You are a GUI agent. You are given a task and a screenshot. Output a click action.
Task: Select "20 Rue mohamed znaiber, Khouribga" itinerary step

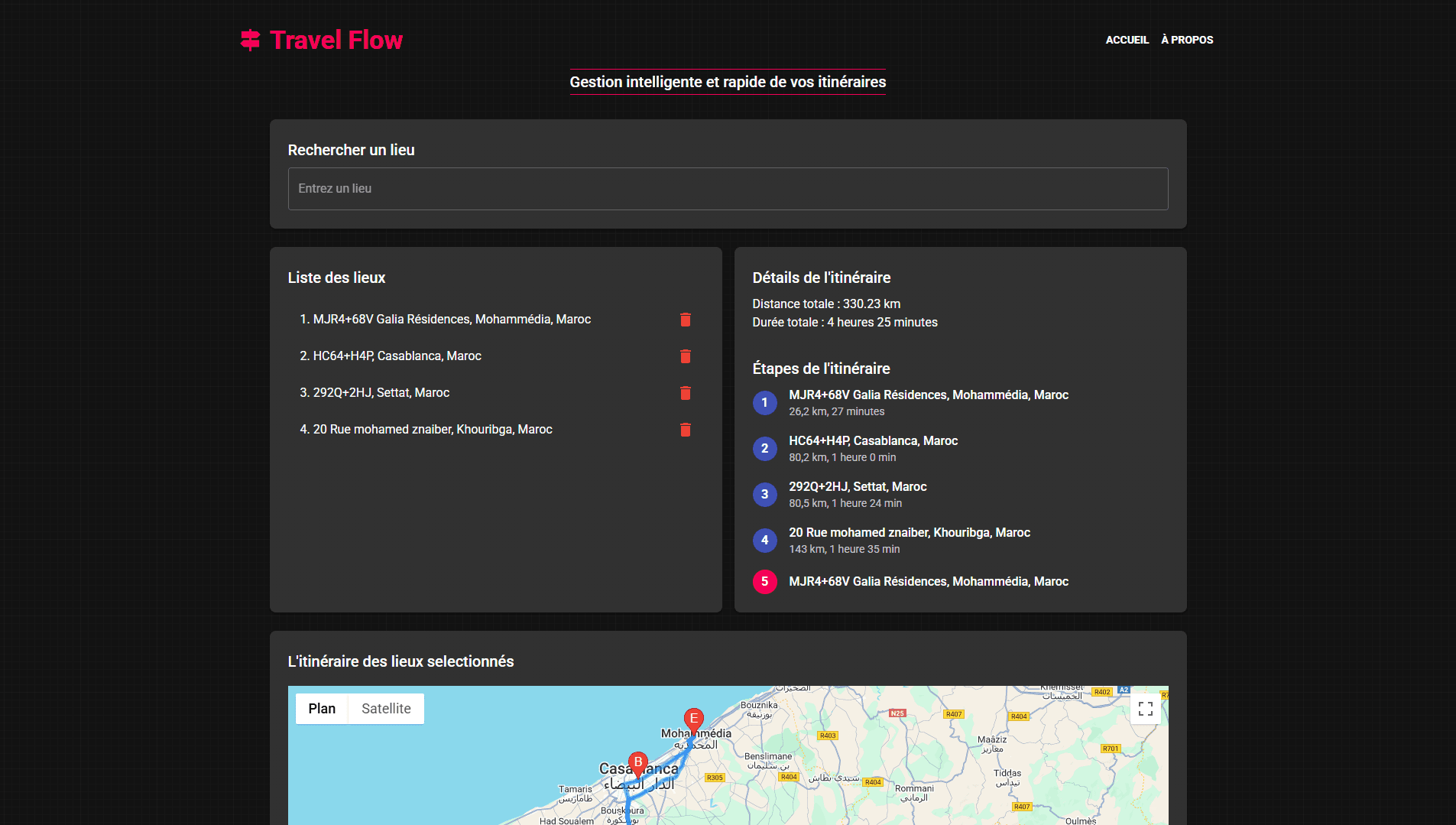pos(910,532)
